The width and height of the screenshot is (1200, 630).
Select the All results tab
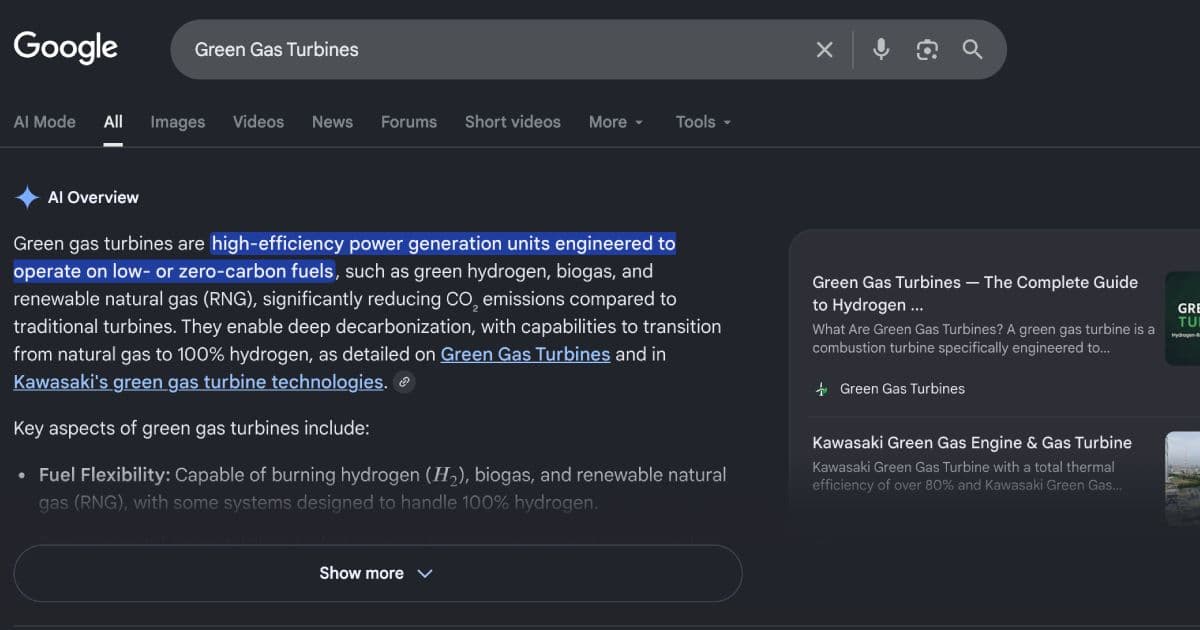pyautogui.click(x=113, y=122)
